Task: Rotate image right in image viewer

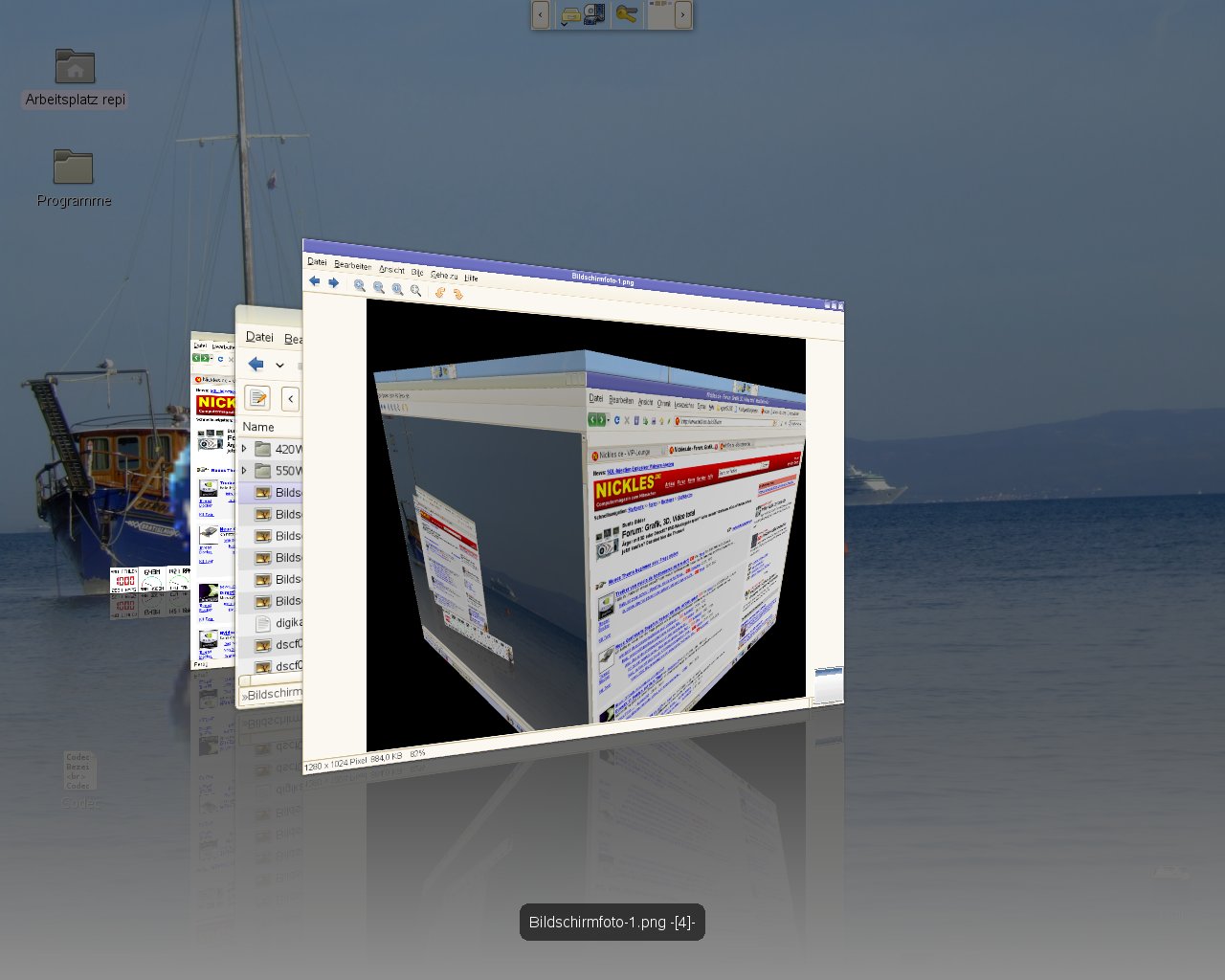Action: [458, 294]
